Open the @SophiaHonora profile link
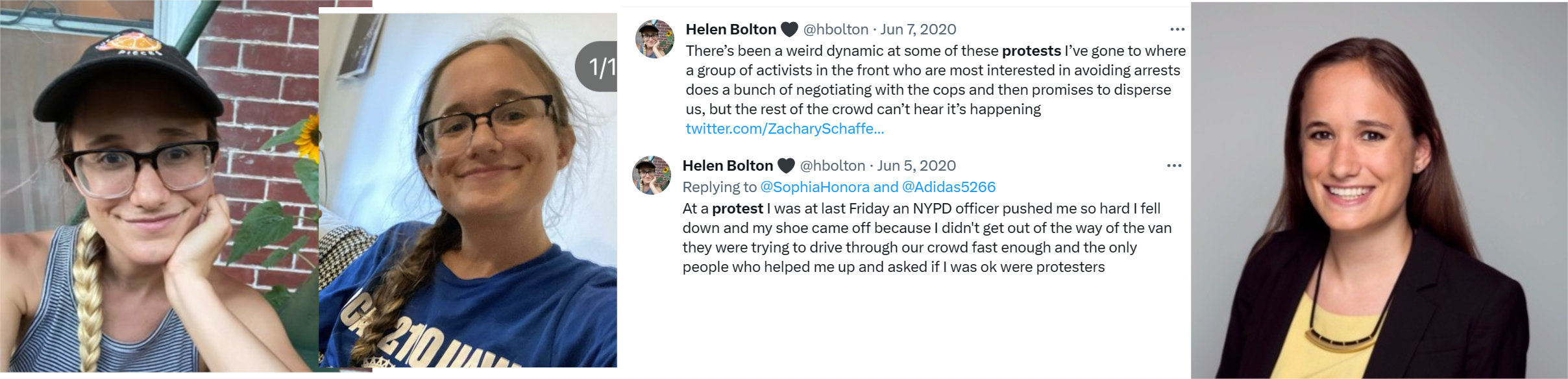The width and height of the screenshot is (1568, 379). pyautogui.click(x=814, y=187)
